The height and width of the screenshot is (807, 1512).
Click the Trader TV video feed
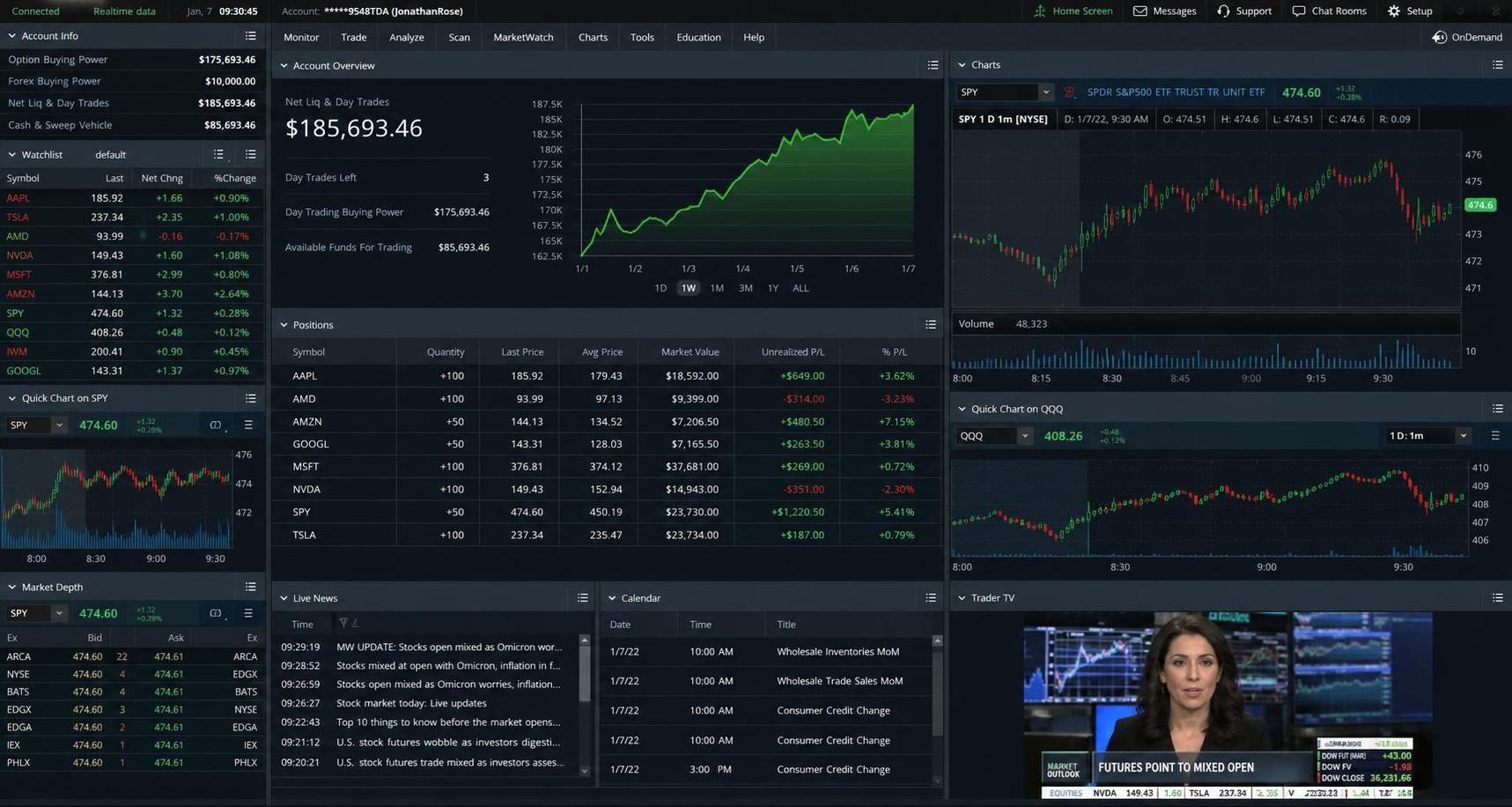pos(1228,705)
